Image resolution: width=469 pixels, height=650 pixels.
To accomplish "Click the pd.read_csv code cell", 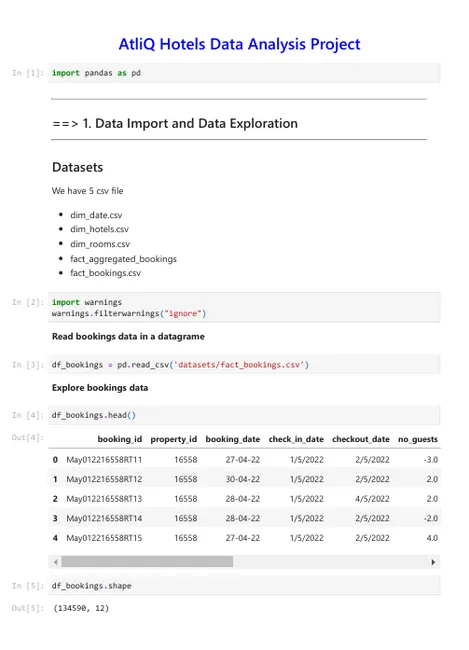I will [x=244, y=365].
